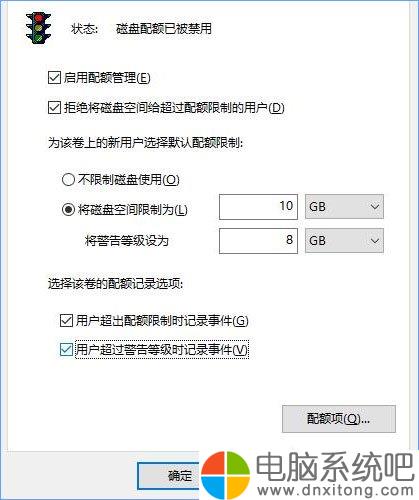Select 不限制磁盘使用(O) radio option
The width and height of the screenshot is (419, 500).
pos(68,180)
